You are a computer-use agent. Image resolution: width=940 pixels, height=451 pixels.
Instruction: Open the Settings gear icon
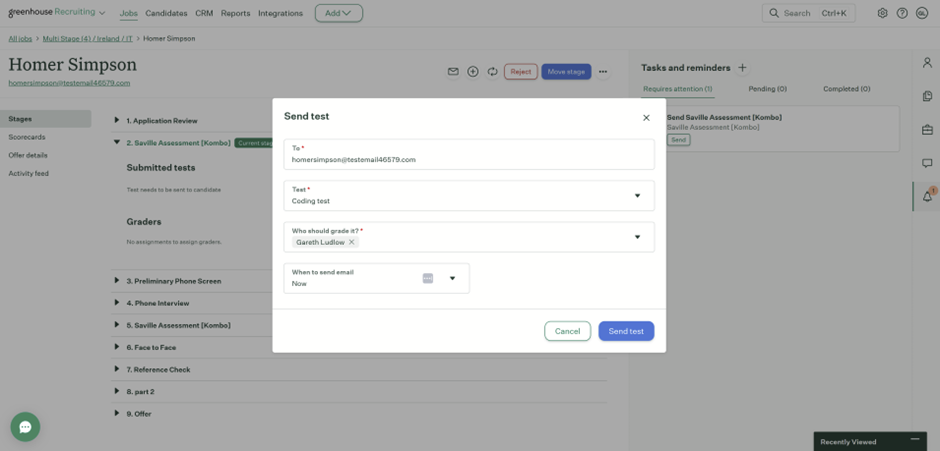tap(882, 13)
